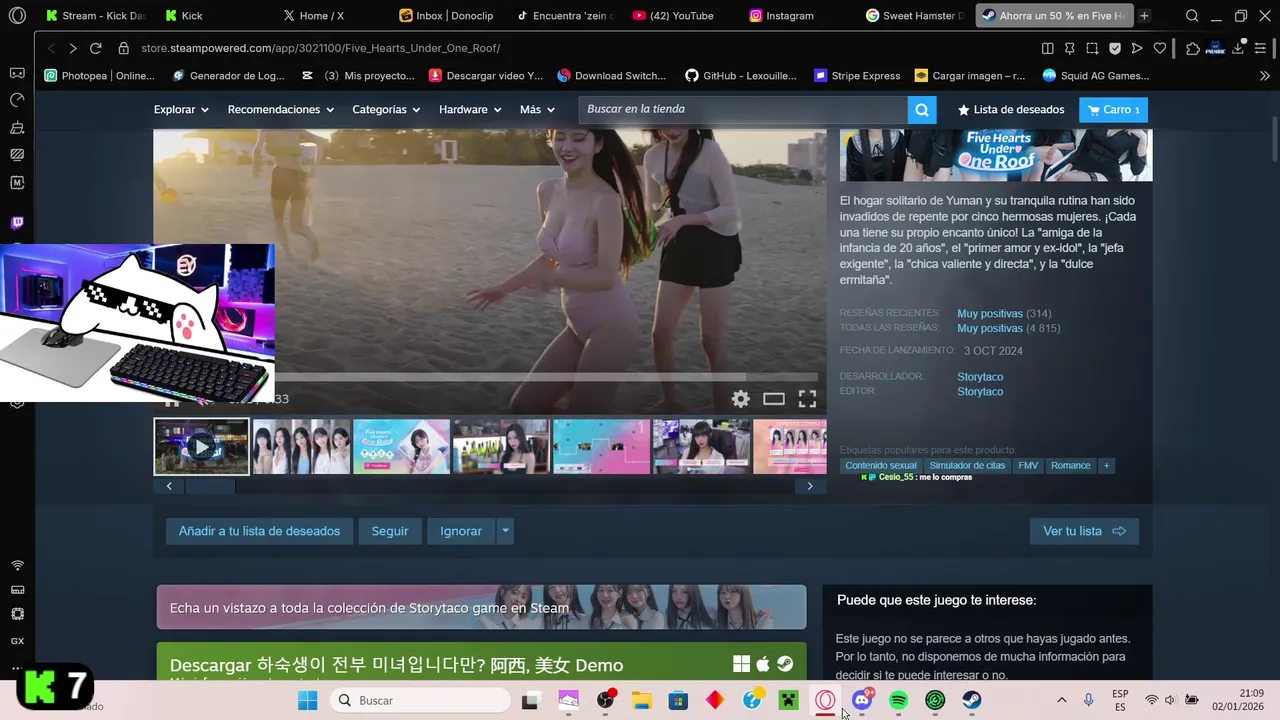Open the Ignorar dropdown arrow
Image resolution: width=1280 pixels, height=720 pixels.
[x=505, y=531]
